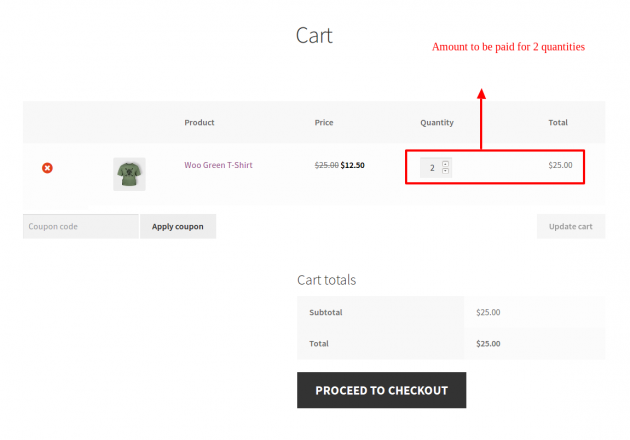Click the Cart totals heading
Screen dimensions: 630x440
327,280
